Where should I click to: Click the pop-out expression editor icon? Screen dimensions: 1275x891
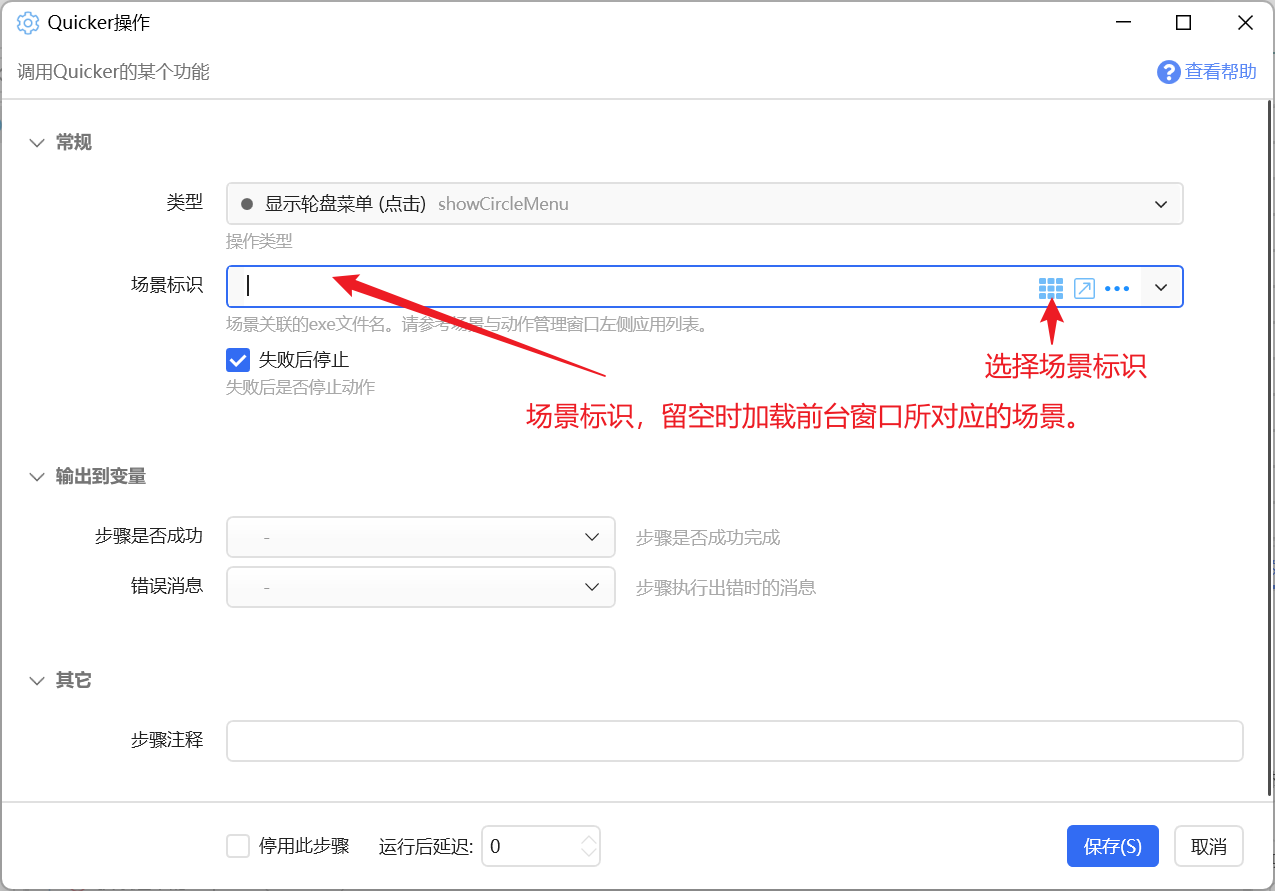pos(1084,289)
